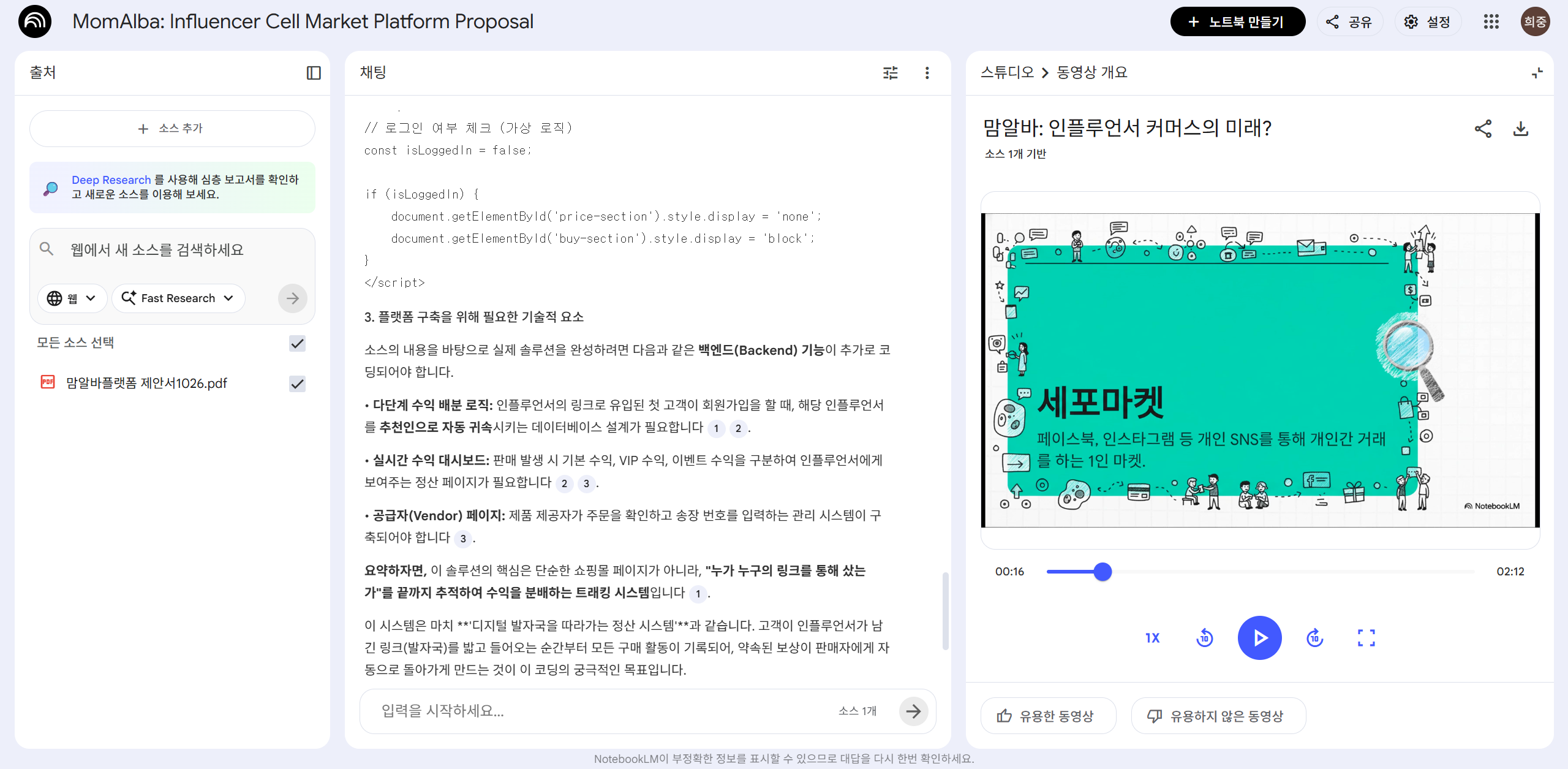1568x769 pixels.
Task: Click the add source button
Action: coord(172,129)
